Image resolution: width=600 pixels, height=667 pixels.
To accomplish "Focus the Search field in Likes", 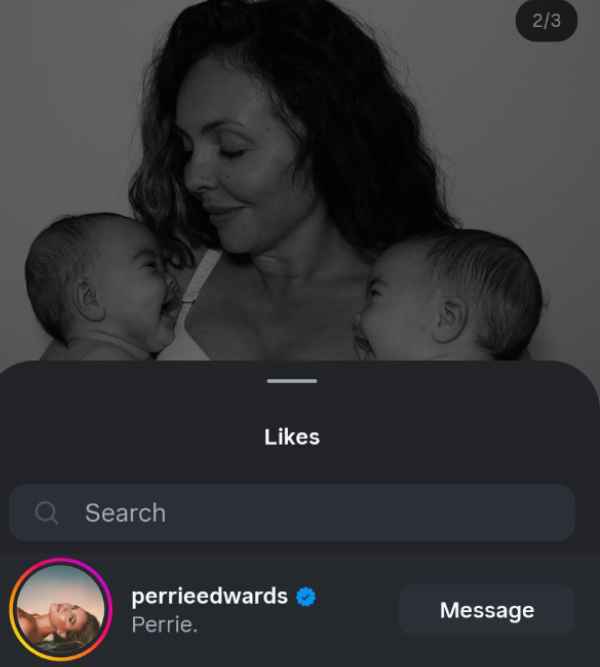I will 300,513.
